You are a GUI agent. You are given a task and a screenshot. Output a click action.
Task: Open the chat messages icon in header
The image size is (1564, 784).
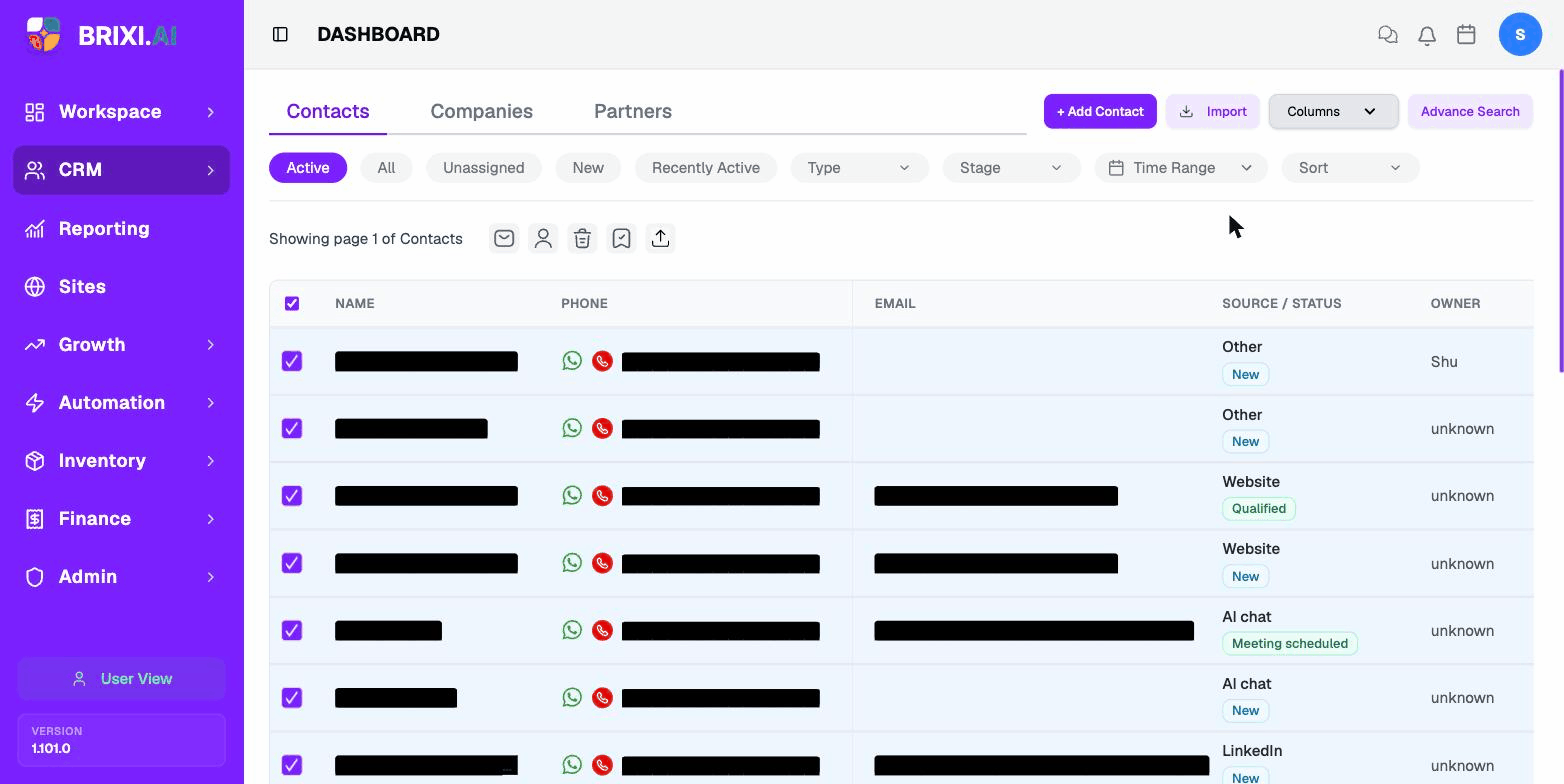tap(1388, 35)
